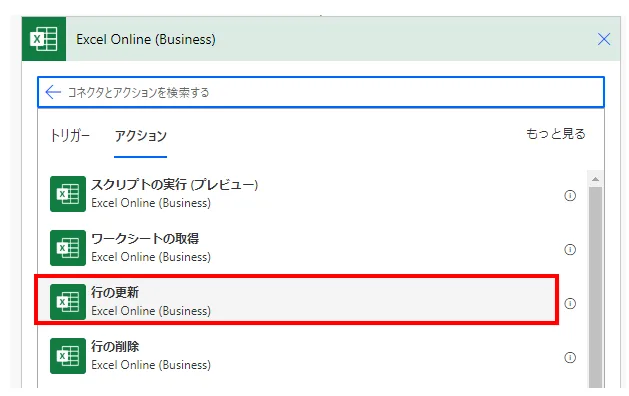629x396 pixels.
Task: Show info for 行の削除 action
Action: pyautogui.click(x=570, y=357)
